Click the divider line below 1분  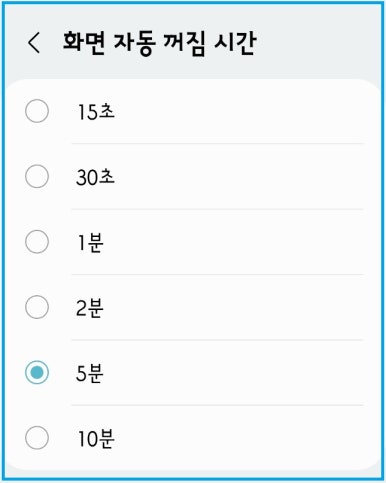pos(217,274)
